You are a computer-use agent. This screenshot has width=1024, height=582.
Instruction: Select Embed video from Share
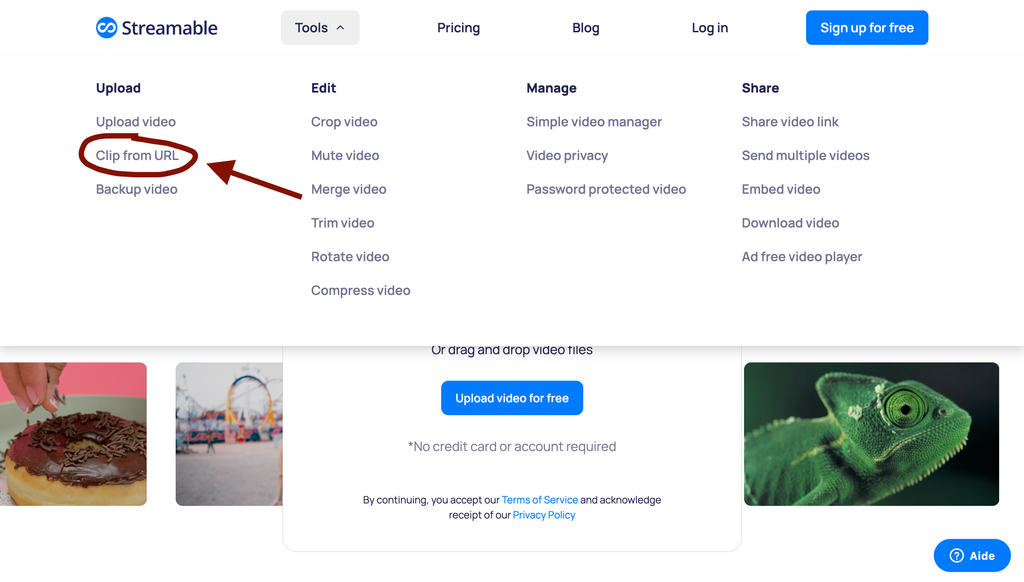[781, 189]
